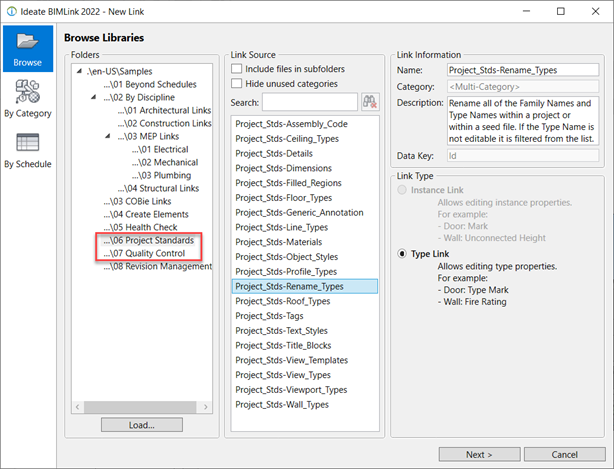Click the binoculars search icon
This screenshot has height=469, width=614.
[370, 102]
